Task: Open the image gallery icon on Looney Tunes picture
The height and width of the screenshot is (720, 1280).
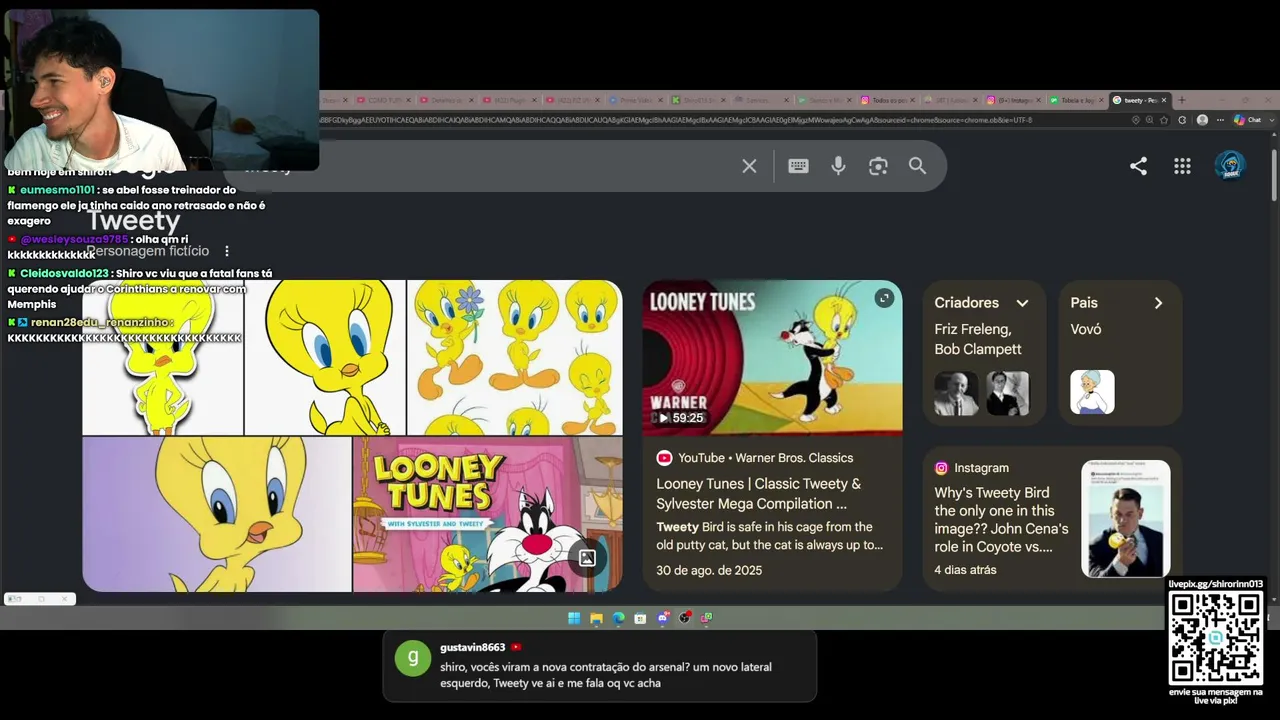Action: [x=587, y=558]
